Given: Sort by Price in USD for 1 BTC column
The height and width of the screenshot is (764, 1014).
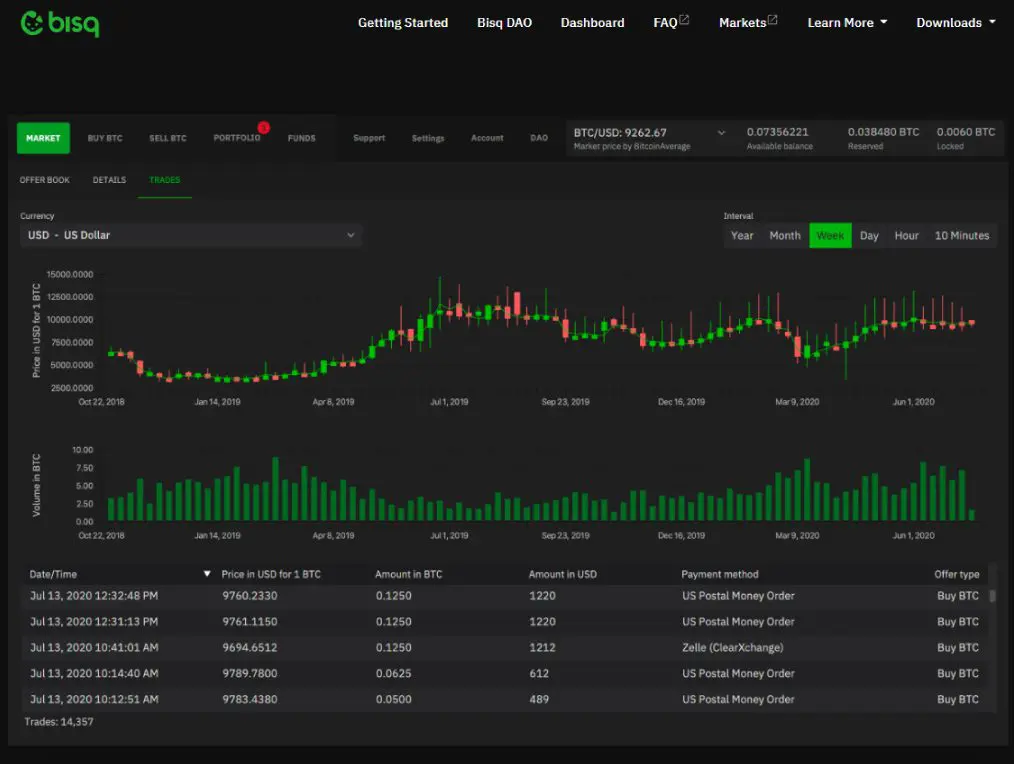Looking at the screenshot, I should (271, 574).
